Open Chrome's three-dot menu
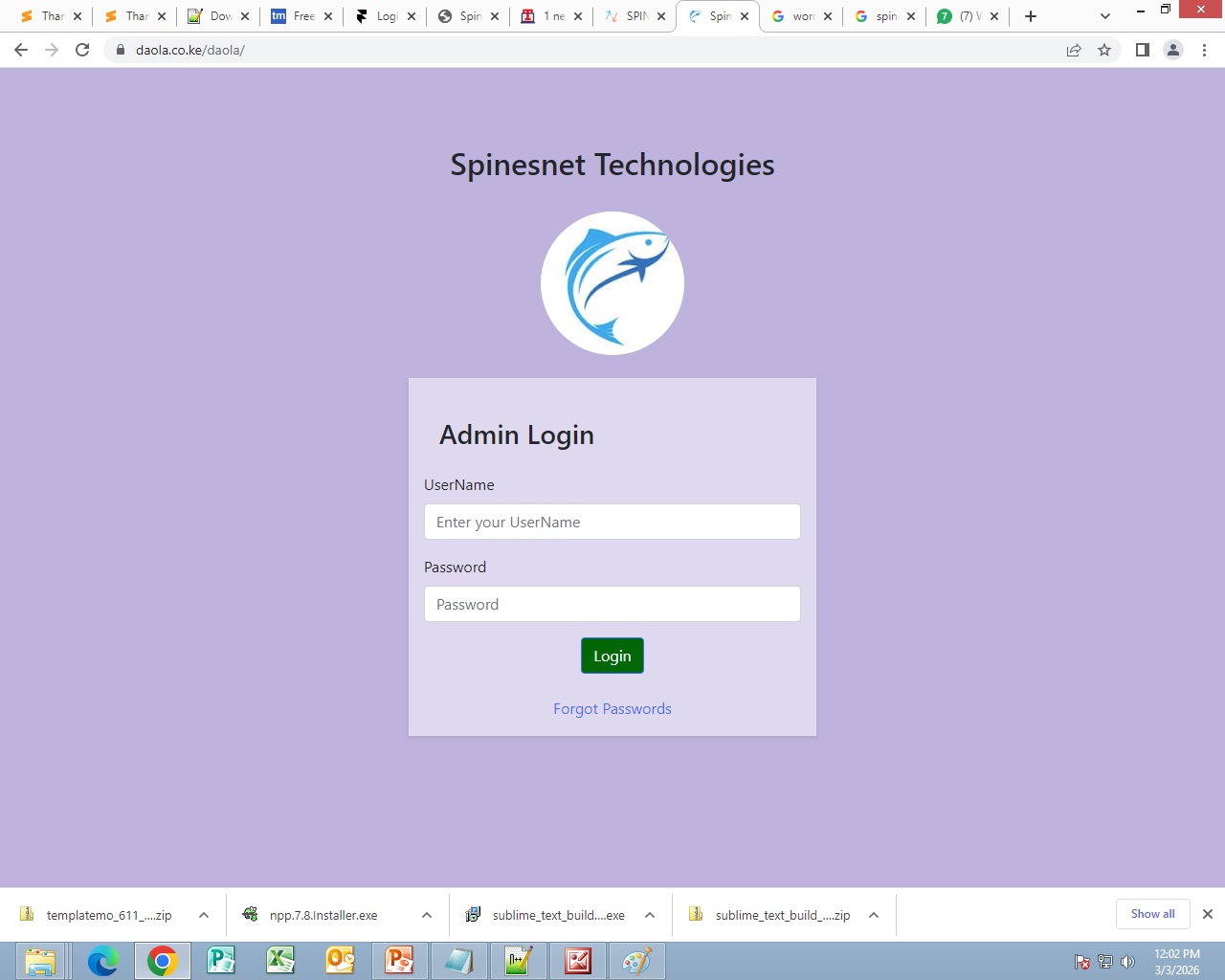 [1204, 50]
